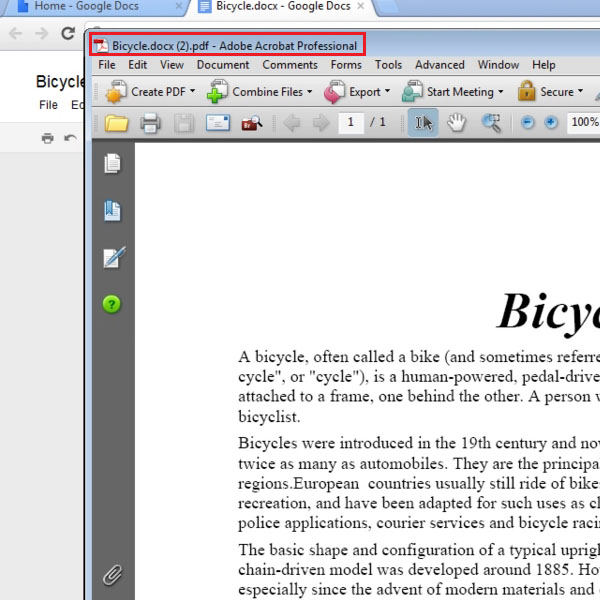Close the Bicycle.docx Google Docs tab

360,6
